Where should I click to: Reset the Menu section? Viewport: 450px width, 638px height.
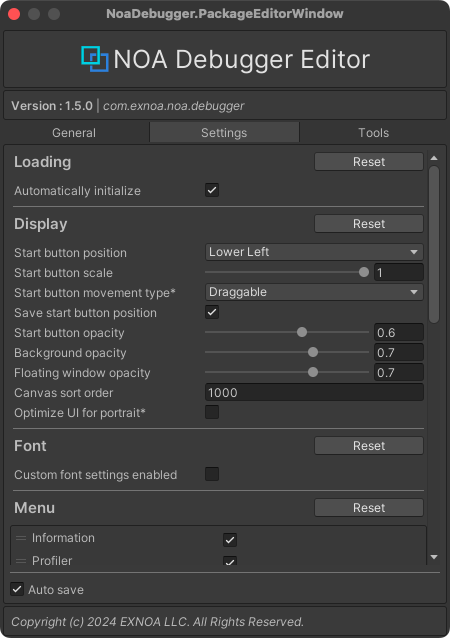369,507
